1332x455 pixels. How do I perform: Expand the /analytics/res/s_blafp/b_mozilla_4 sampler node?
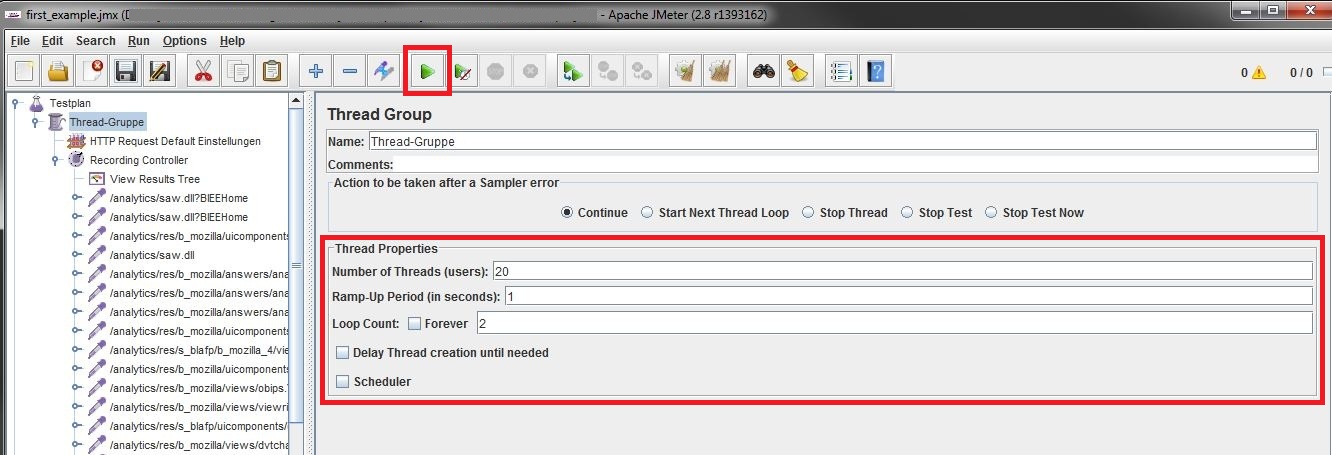tap(76, 350)
